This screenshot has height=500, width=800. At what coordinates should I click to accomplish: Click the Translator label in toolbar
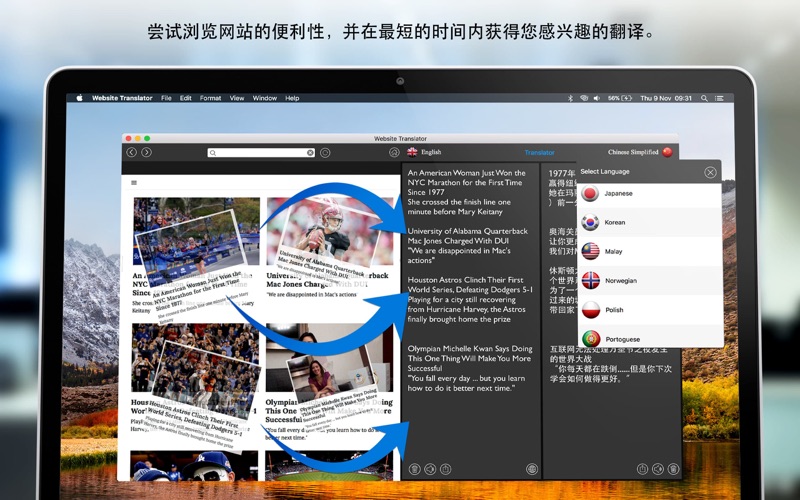tap(539, 152)
